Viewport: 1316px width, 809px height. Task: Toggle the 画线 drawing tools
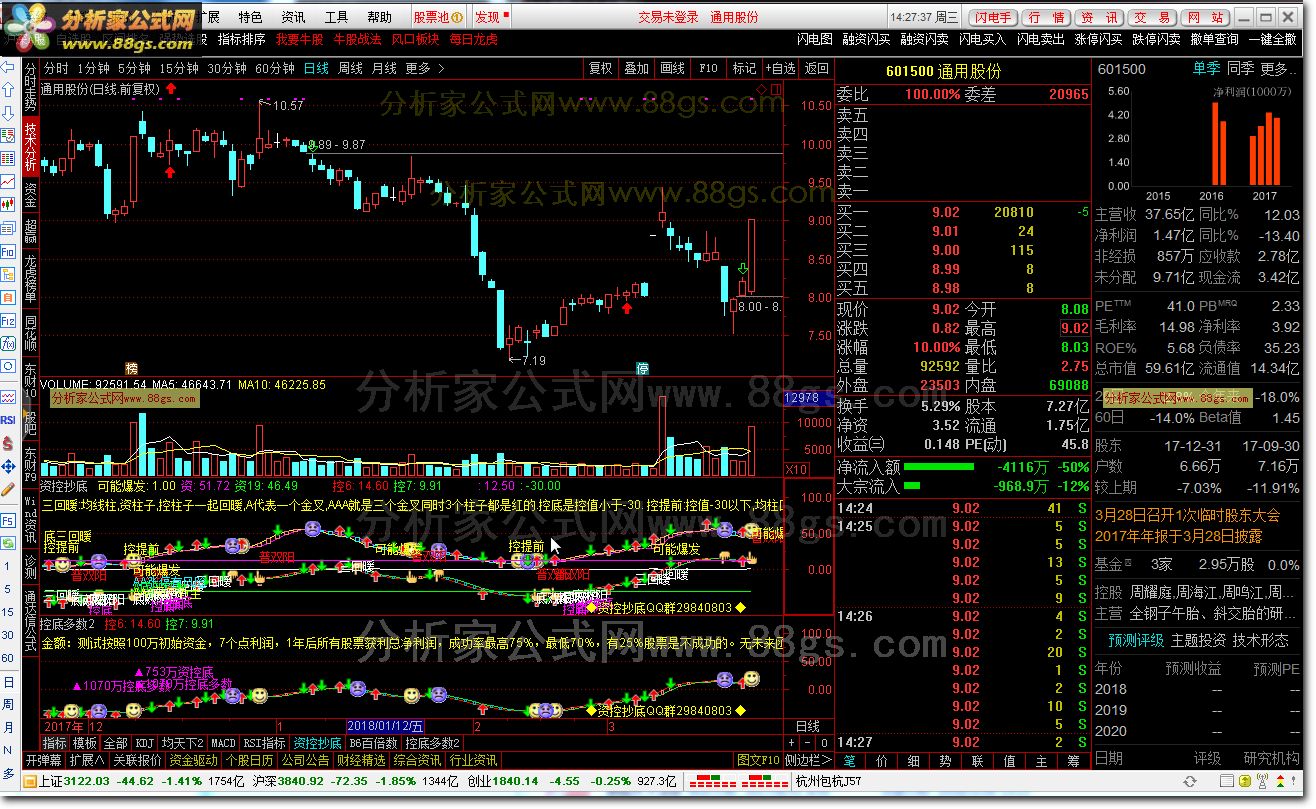point(672,68)
